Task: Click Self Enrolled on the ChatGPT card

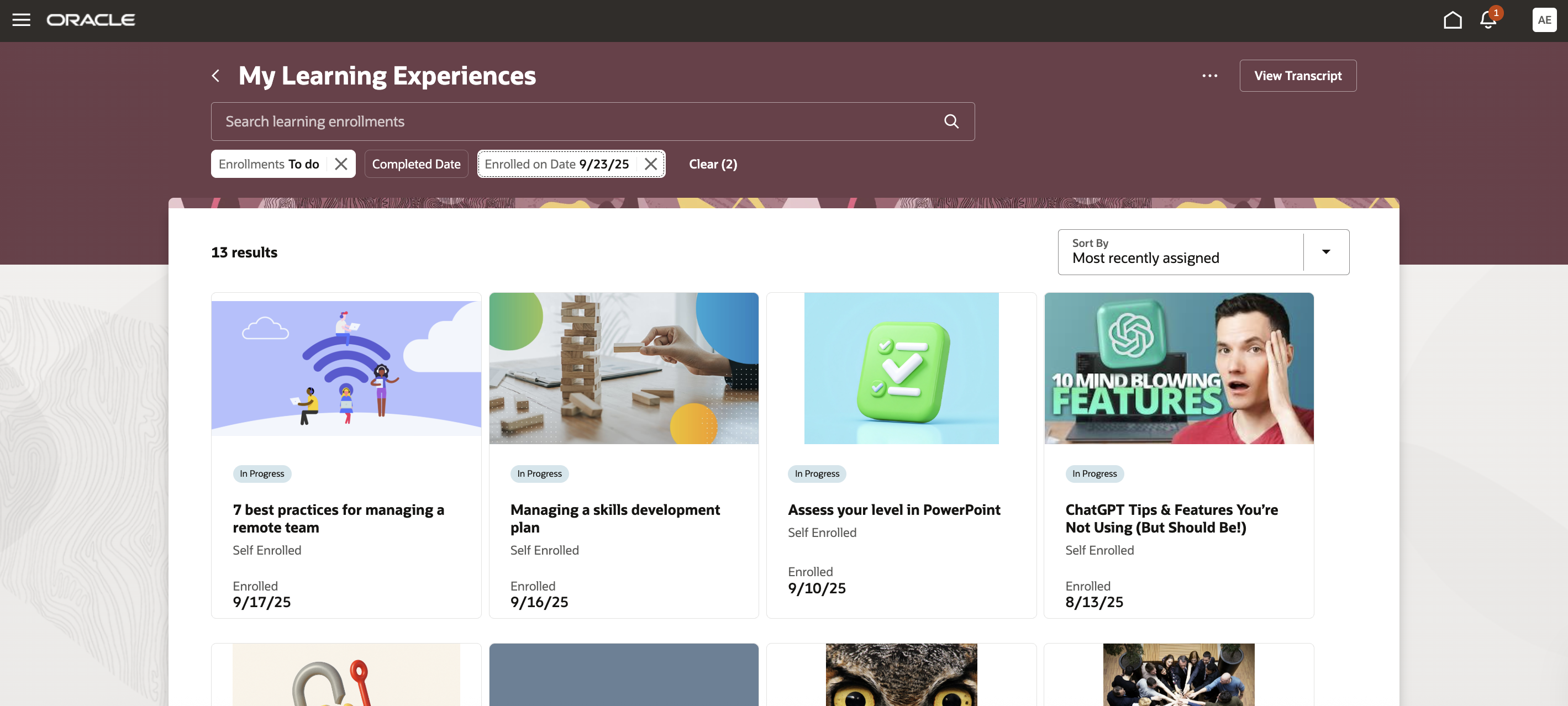Action: pos(1099,550)
